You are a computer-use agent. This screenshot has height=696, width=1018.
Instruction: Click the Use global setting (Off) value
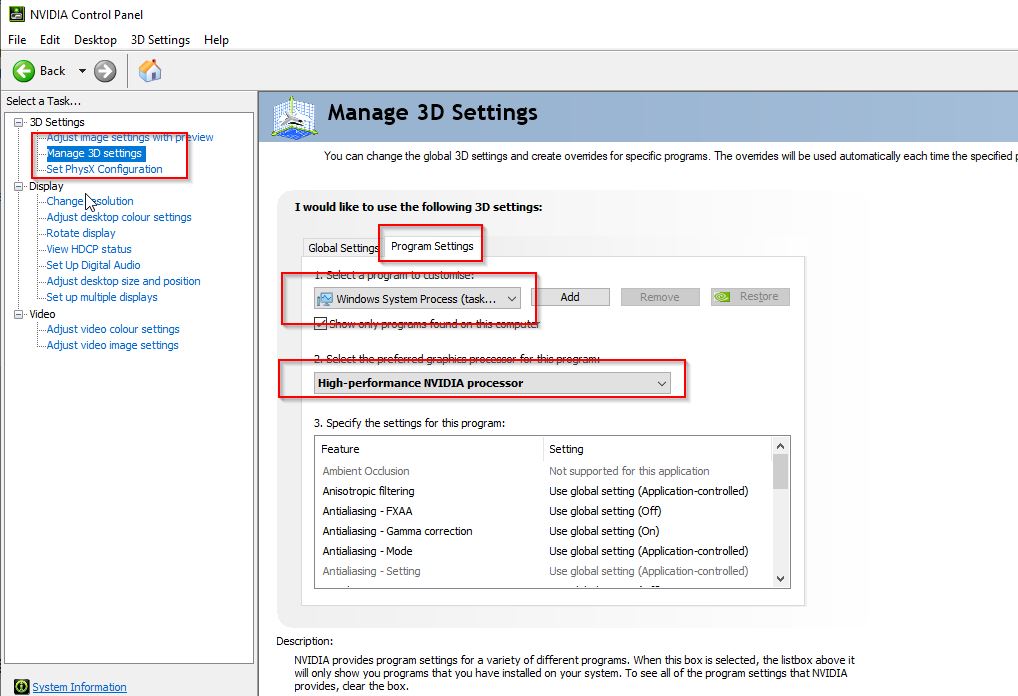click(605, 512)
